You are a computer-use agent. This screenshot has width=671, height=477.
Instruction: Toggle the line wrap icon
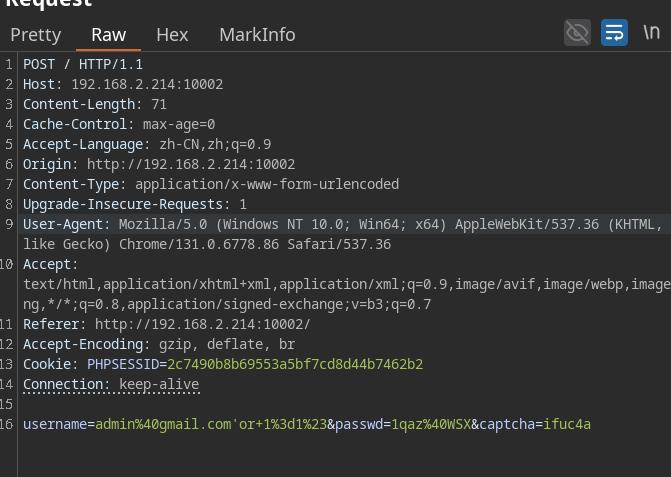point(614,33)
